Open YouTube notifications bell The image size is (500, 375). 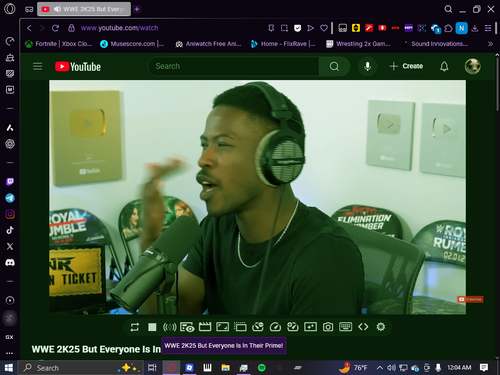click(444, 66)
